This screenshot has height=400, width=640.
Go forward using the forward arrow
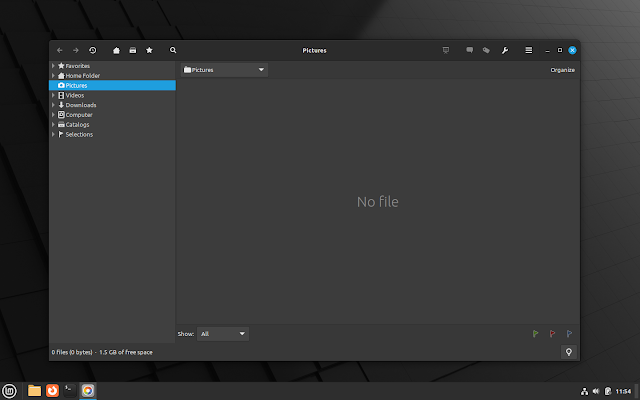click(x=76, y=50)
